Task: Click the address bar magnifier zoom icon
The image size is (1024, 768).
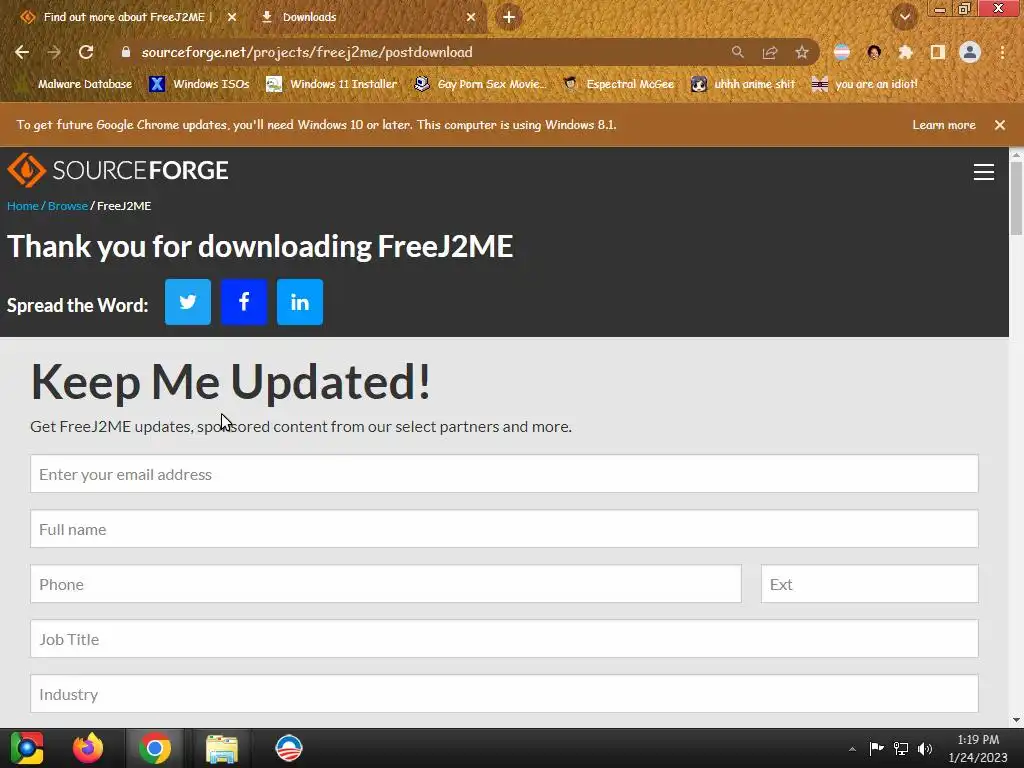Action: click(x=738, y=52)
